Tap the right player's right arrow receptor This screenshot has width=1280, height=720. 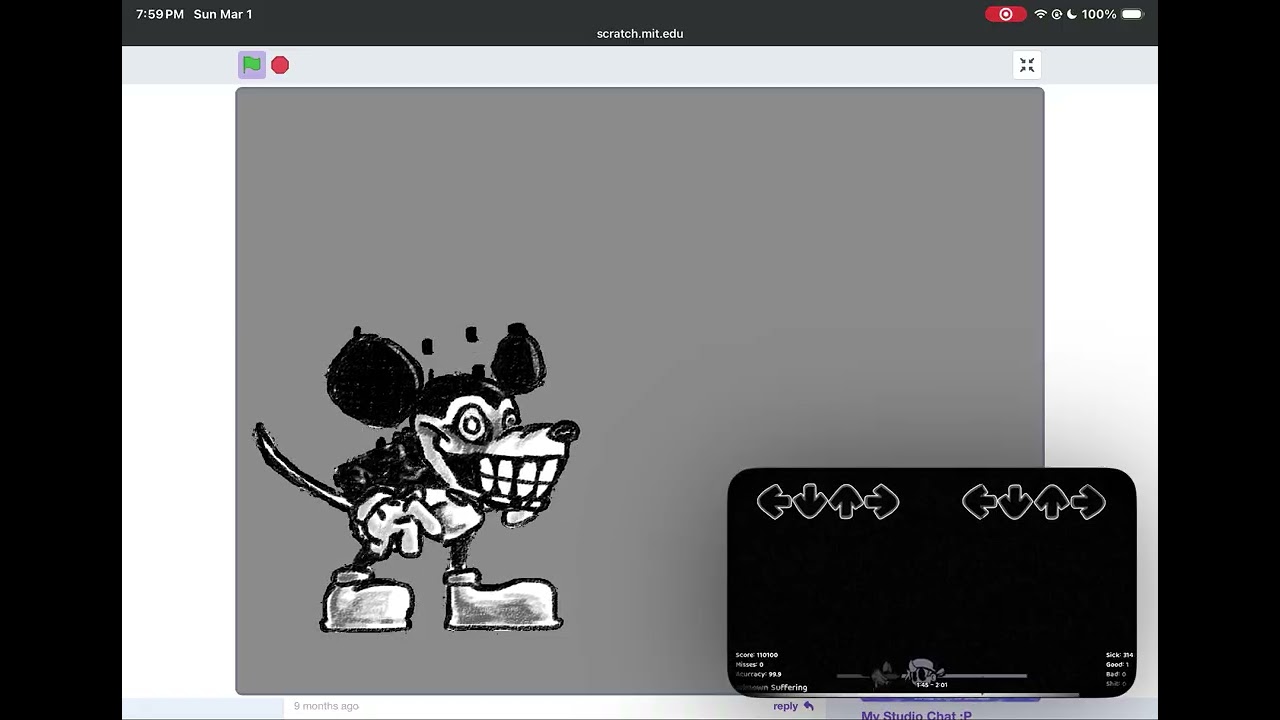1088,501
